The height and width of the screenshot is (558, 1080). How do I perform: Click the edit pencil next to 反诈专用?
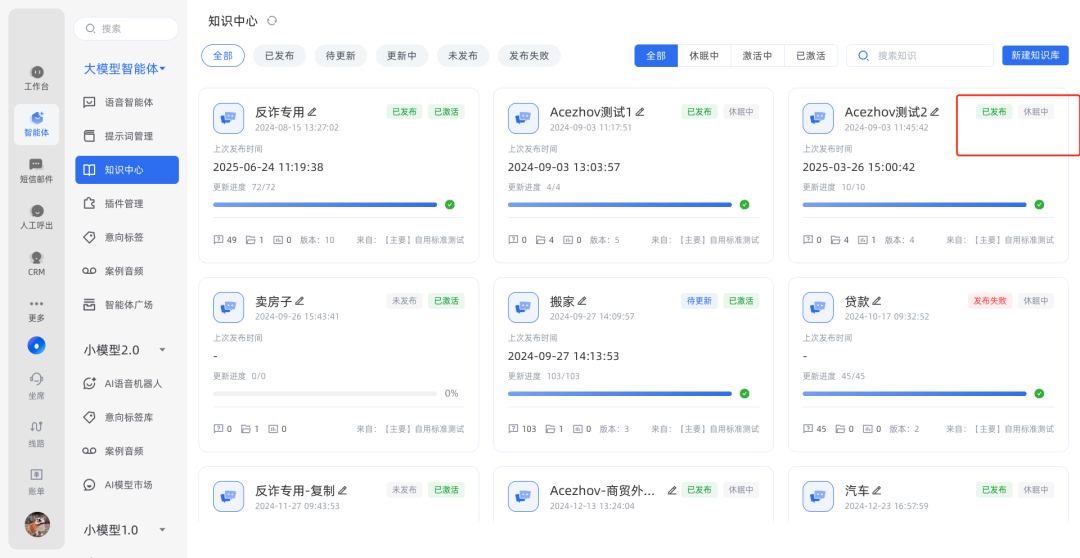(x=312, y=112)
